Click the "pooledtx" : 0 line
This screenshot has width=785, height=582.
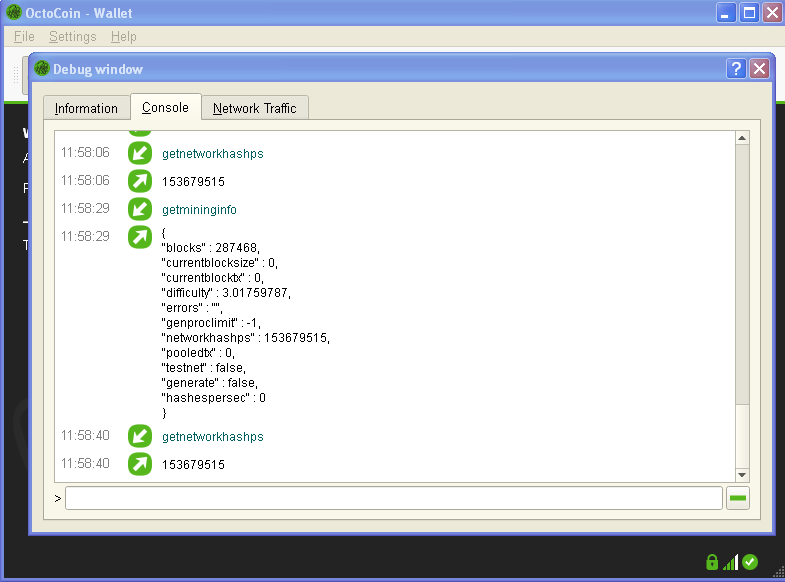[198, 353]
